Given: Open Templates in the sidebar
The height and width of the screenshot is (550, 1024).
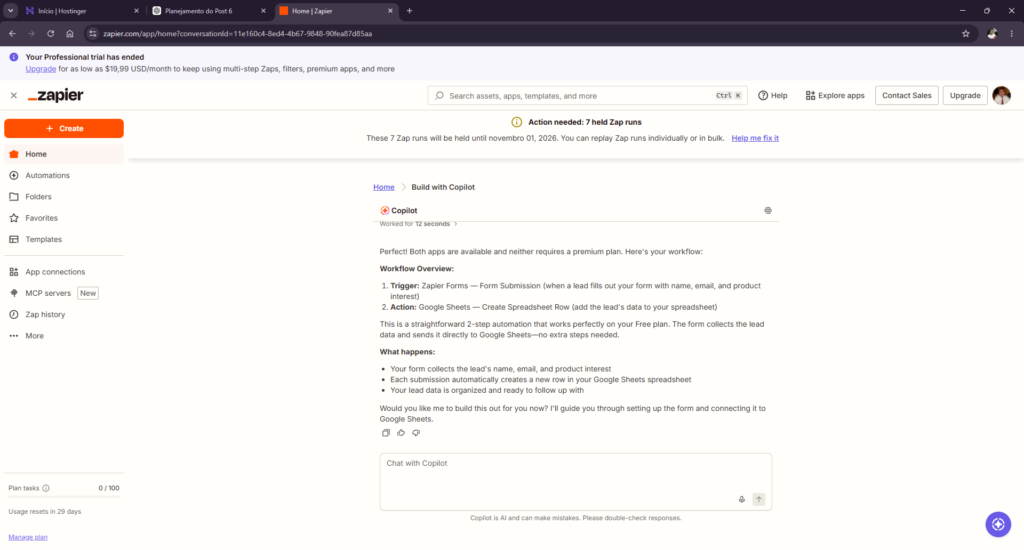Looking at the screenshot, I should pos(64,240).
